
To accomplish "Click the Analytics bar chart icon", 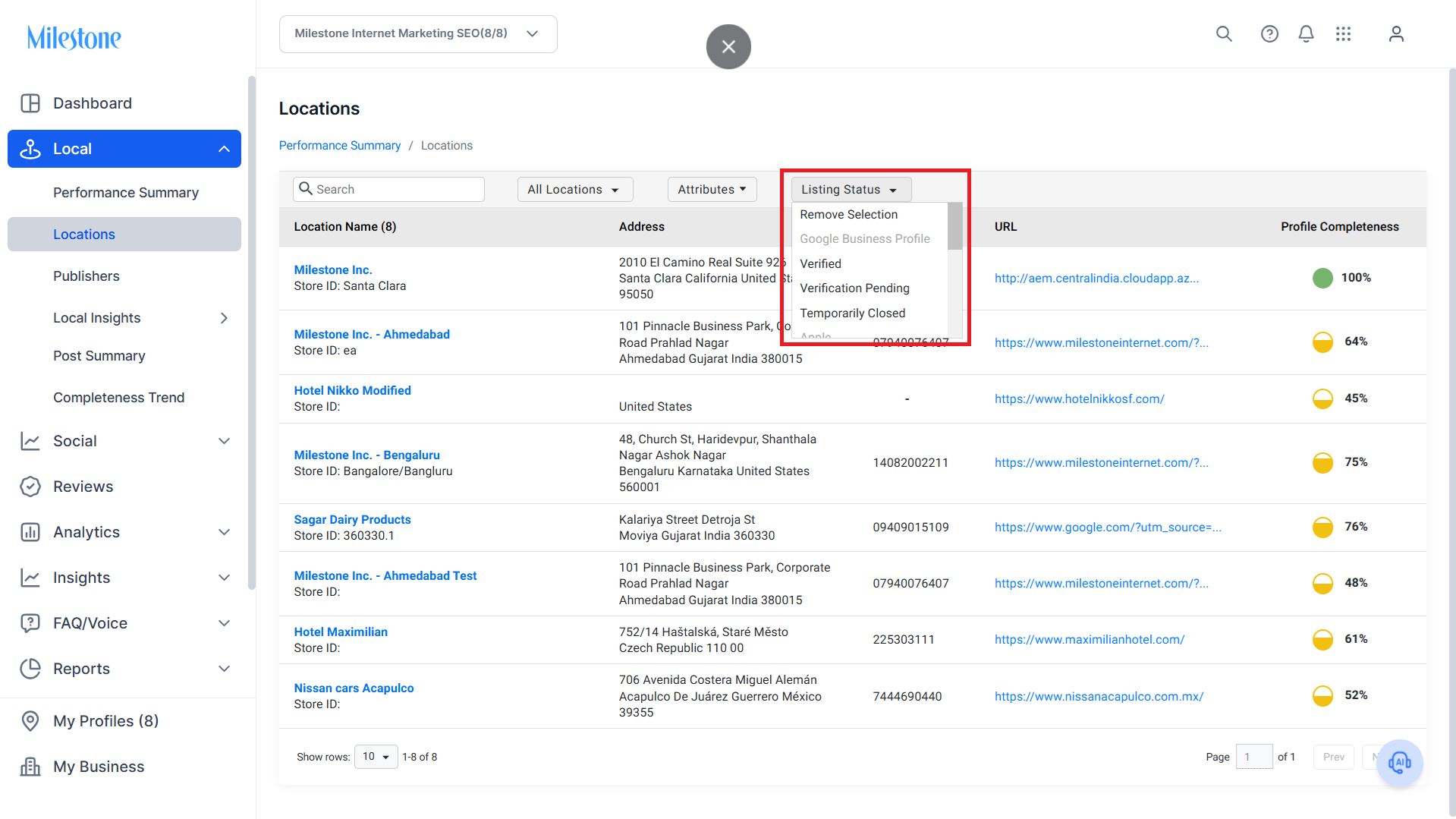I will click(30, 532).
